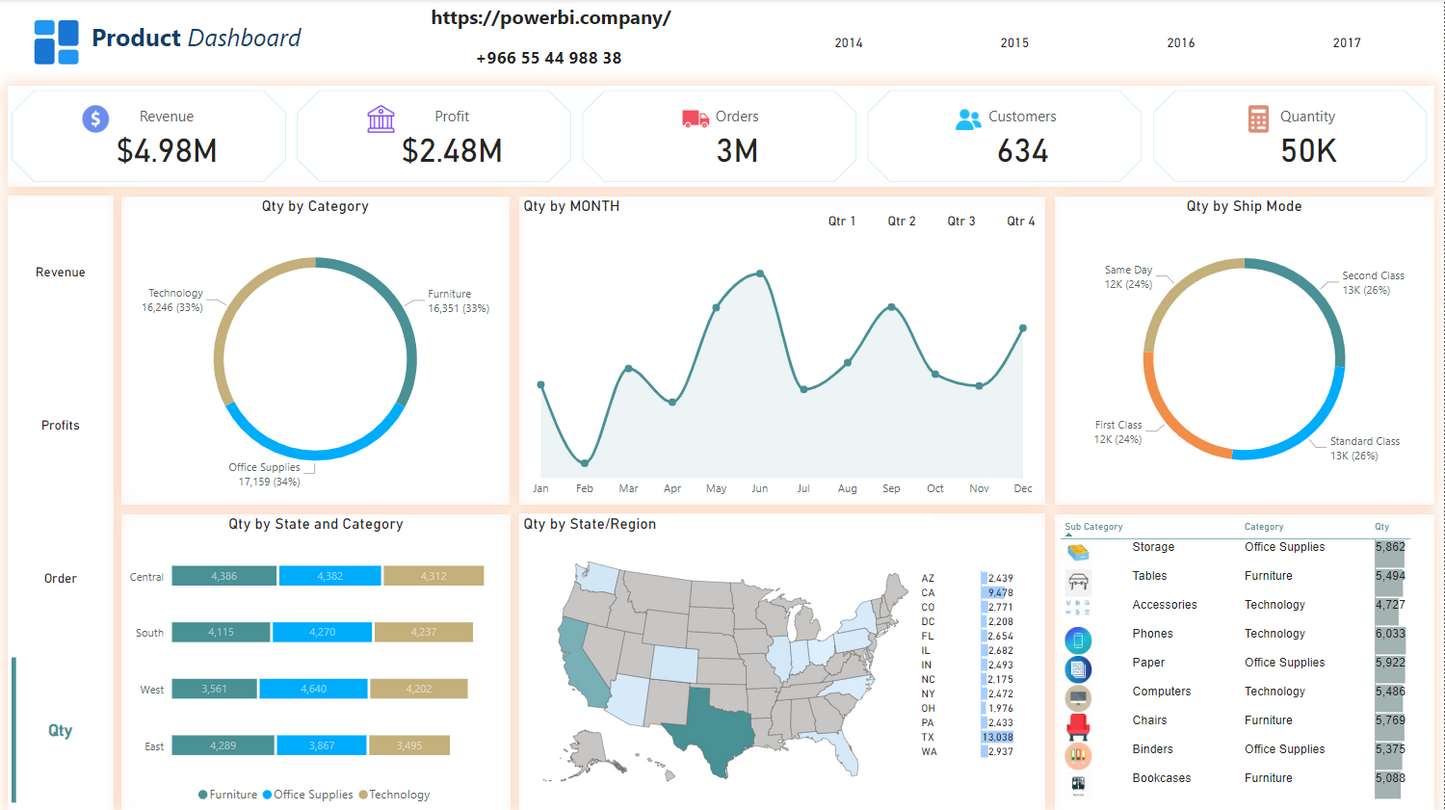The width and height of the screenshot is (1445, 810).
Task: Toggle the Qtr 1 quarter filter
Action: [x=841, y=221]
